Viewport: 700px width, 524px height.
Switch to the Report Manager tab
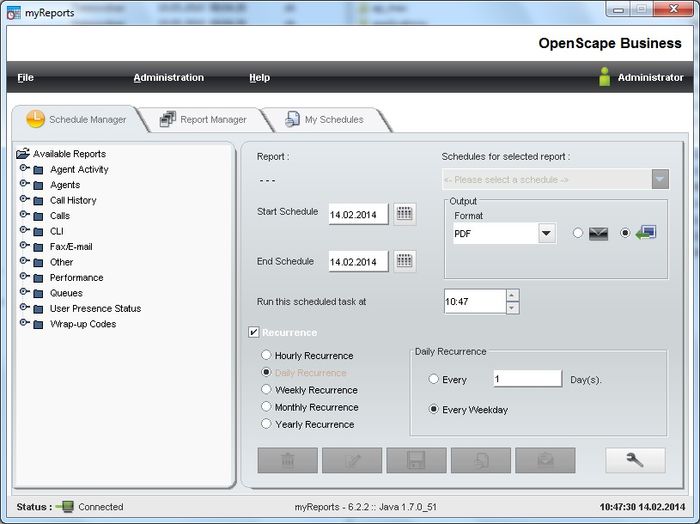pos(203,119)
